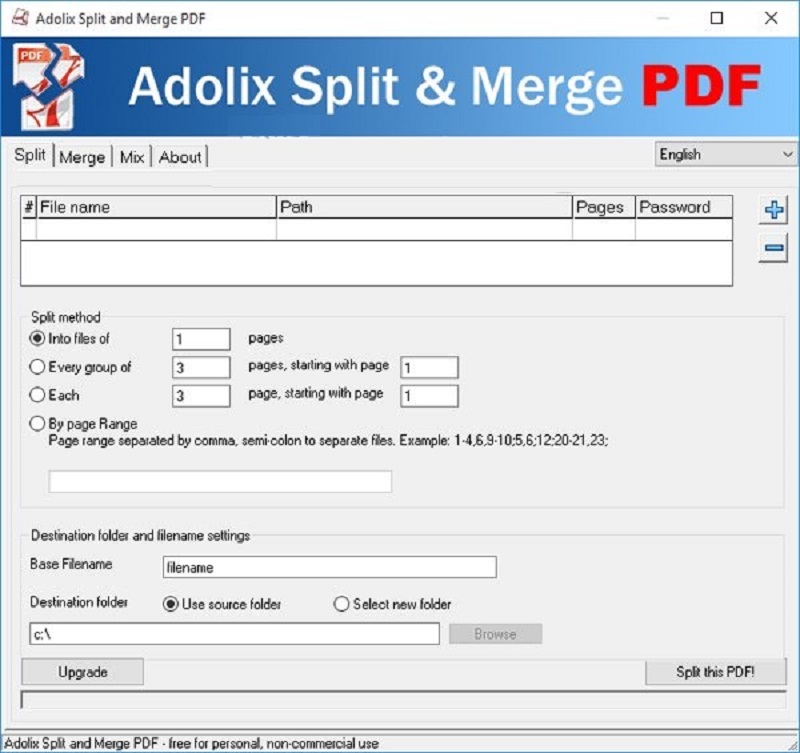
Task: Open the About tab
Action: coord(180,157)
